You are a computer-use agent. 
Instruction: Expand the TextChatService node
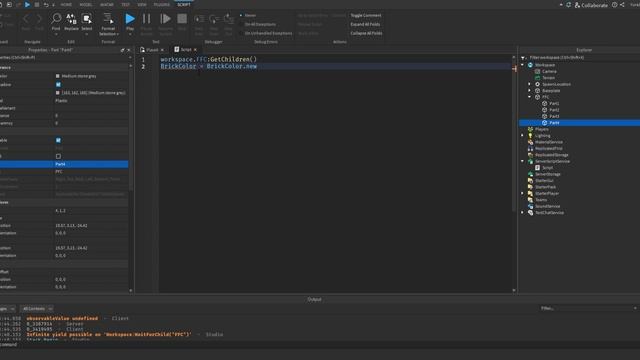click(x=522, y=213)
